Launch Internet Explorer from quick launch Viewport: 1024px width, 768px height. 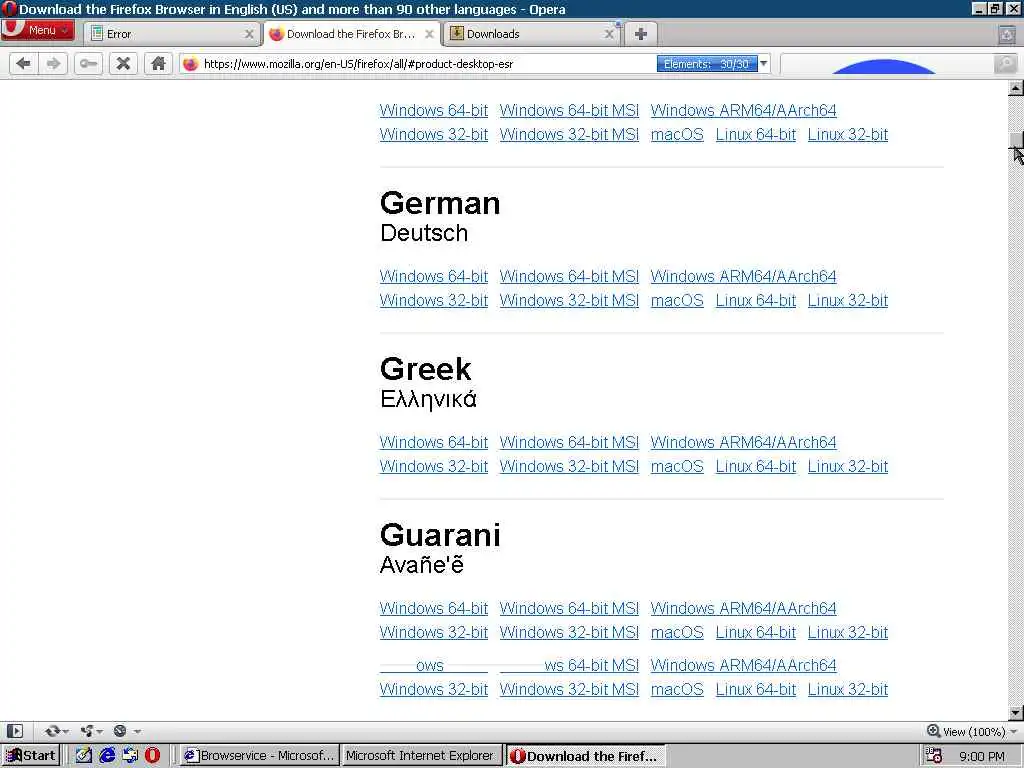pyautogui.click(x=107, y=756)
